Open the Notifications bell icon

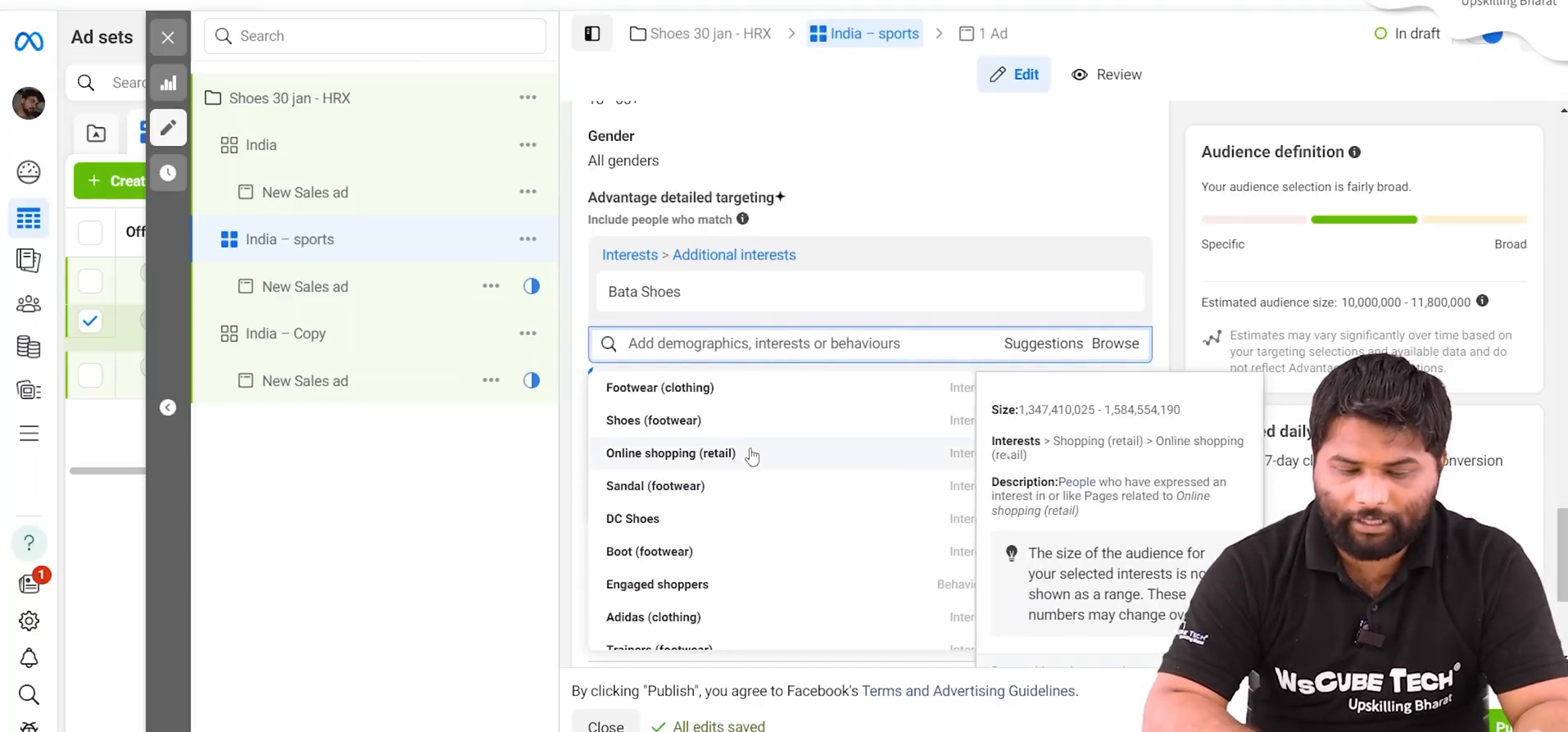point(29,658)
